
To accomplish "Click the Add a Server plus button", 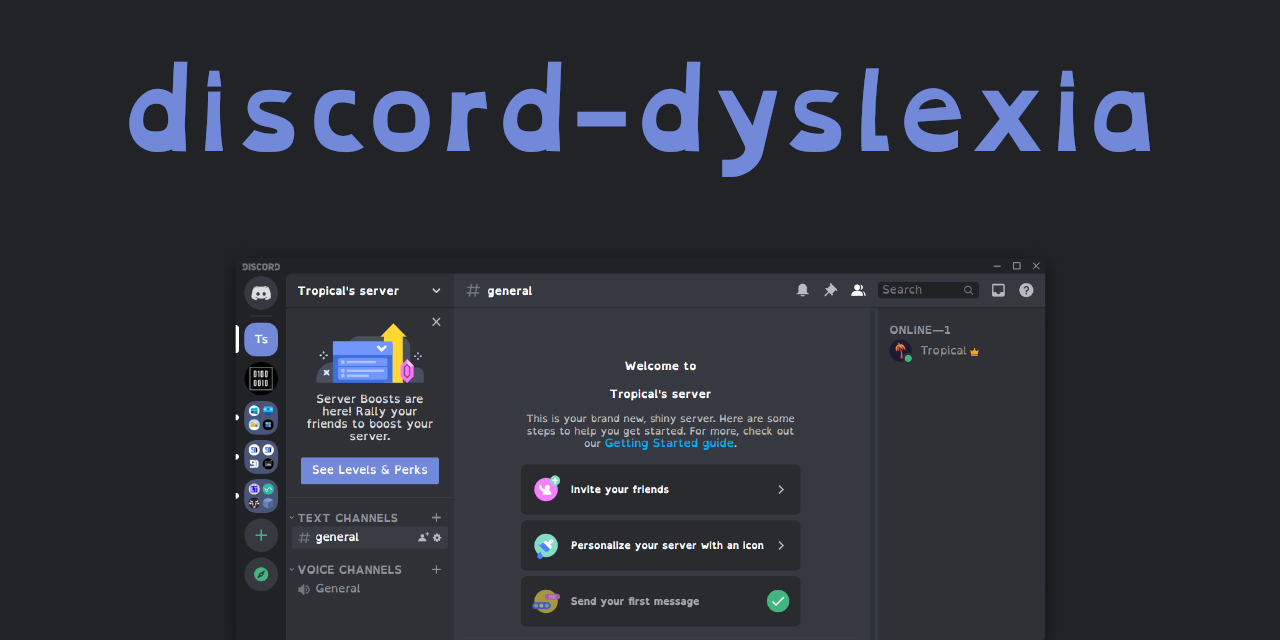I will pyautogui.click(x=261, y=535).
